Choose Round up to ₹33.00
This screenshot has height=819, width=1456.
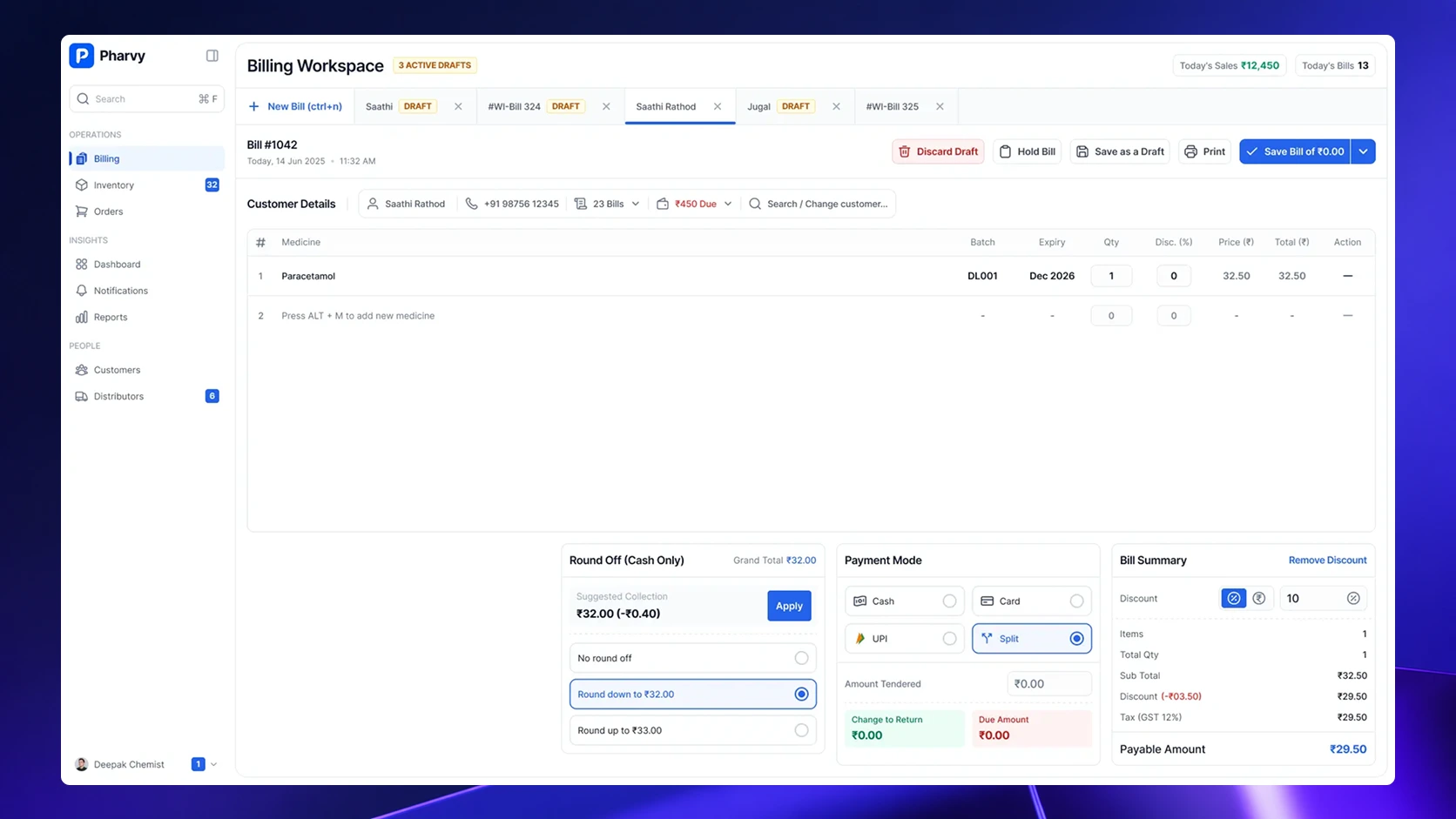693,730
